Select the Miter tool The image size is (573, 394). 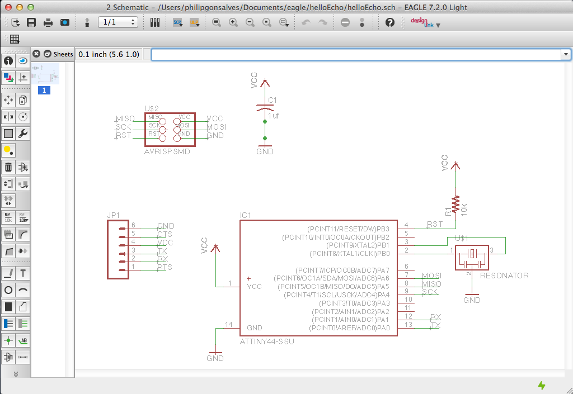tap(23, 234)
